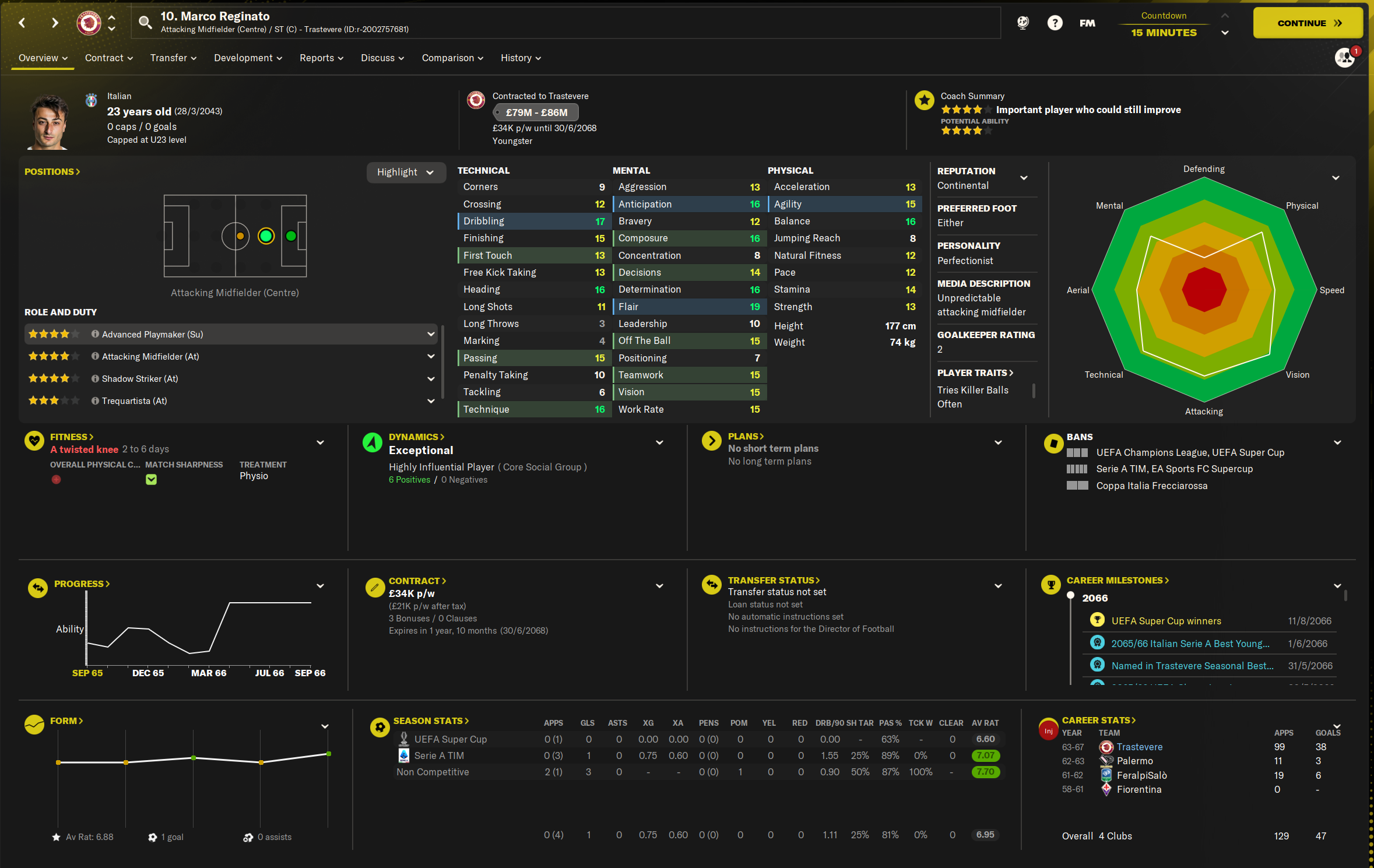Open the world globe icon in the top bar

[1023, 23]
